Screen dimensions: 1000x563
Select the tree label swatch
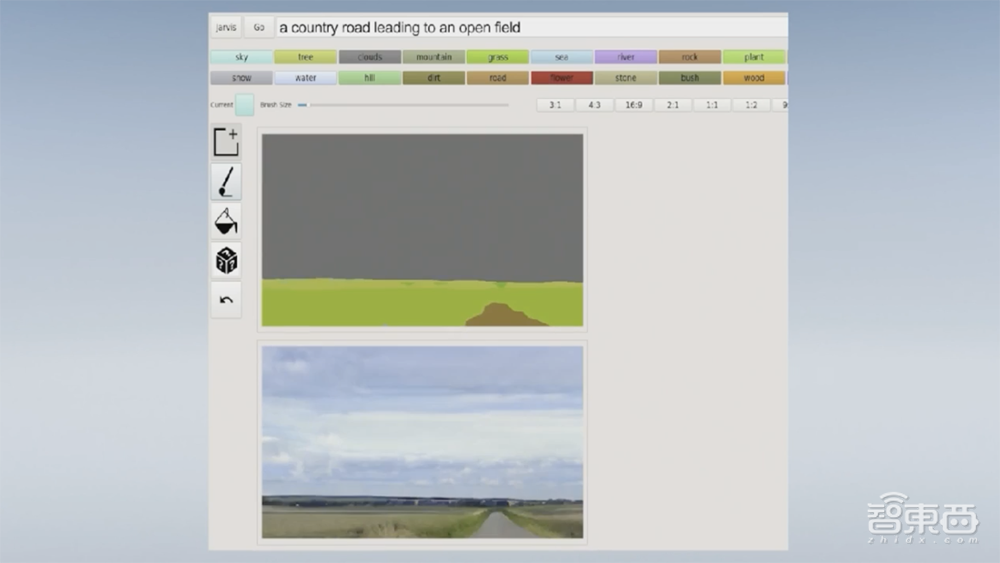pyautogui.click(x=305, y=57)
